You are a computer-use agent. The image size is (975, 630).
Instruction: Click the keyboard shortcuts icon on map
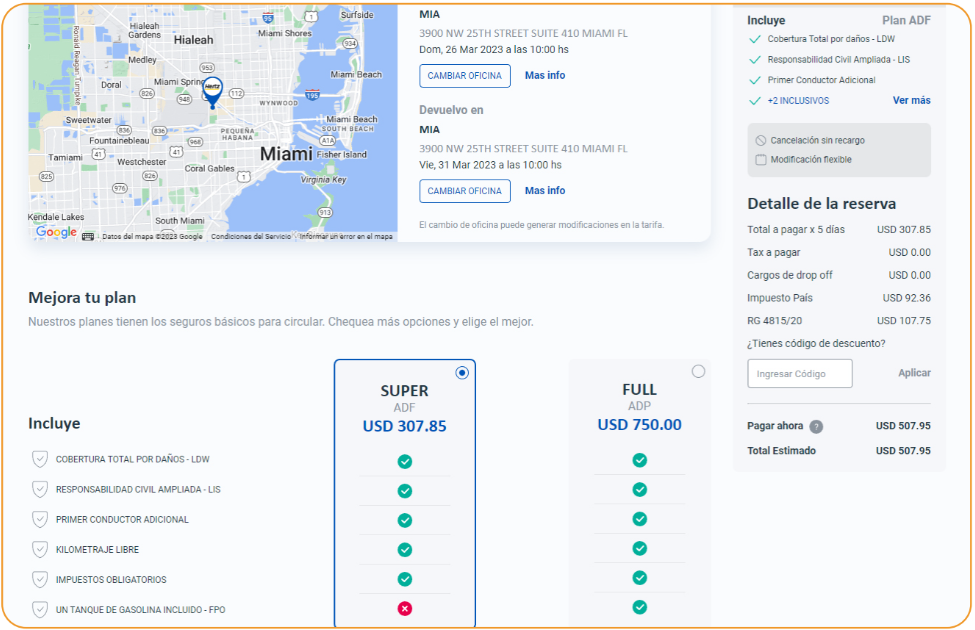(x=88, y=237)
